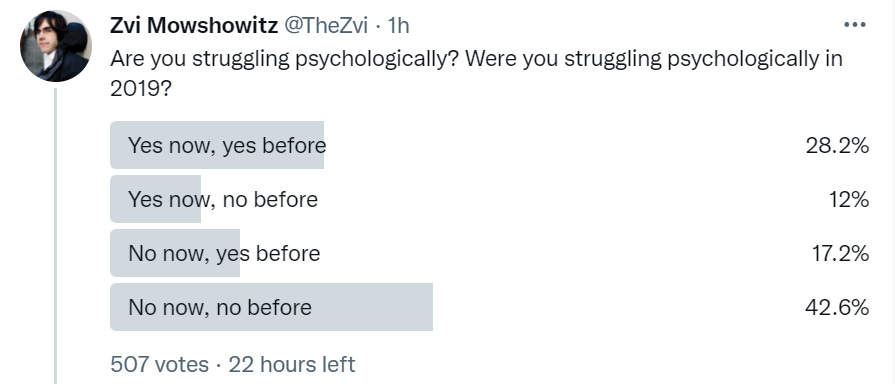The height and width of the screenshot is (384, 895).
Task: Click the vertical thread line below avatar
Action: (x=55, y=236)
